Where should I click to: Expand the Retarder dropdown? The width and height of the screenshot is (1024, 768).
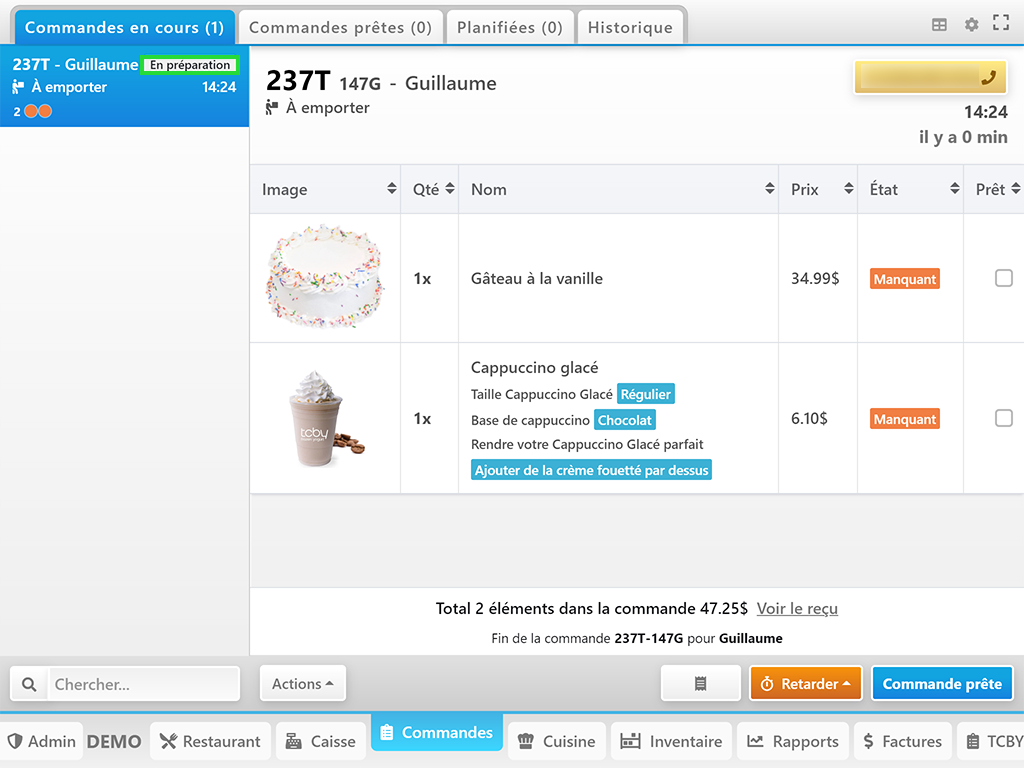(x=805, y=684)
